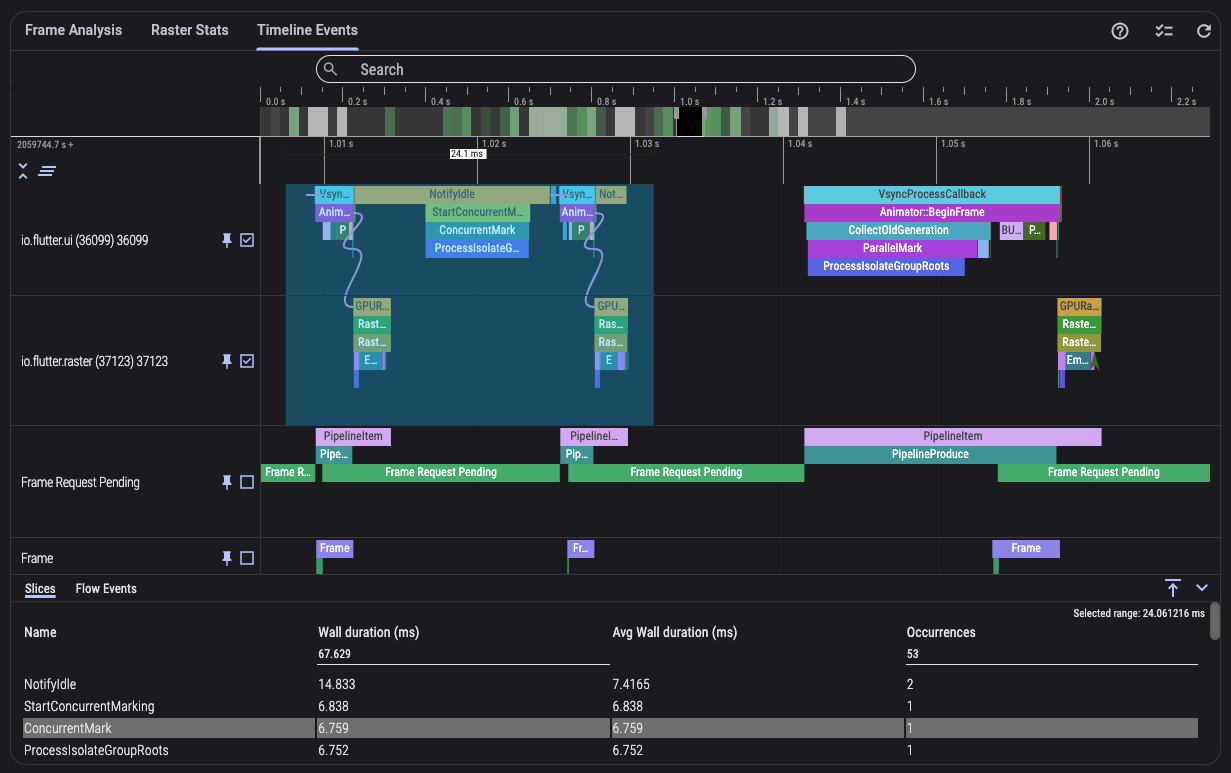Viewport: 1231px width, 773px height.
Task: Select ParallelMark slice
Action: pos(893,248)
